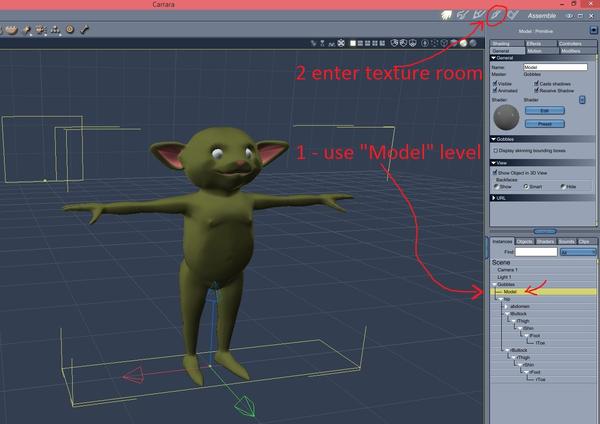This screenshot has height=424, width=600.
Task: Select second split viewport layout icon
Action: 360,43
